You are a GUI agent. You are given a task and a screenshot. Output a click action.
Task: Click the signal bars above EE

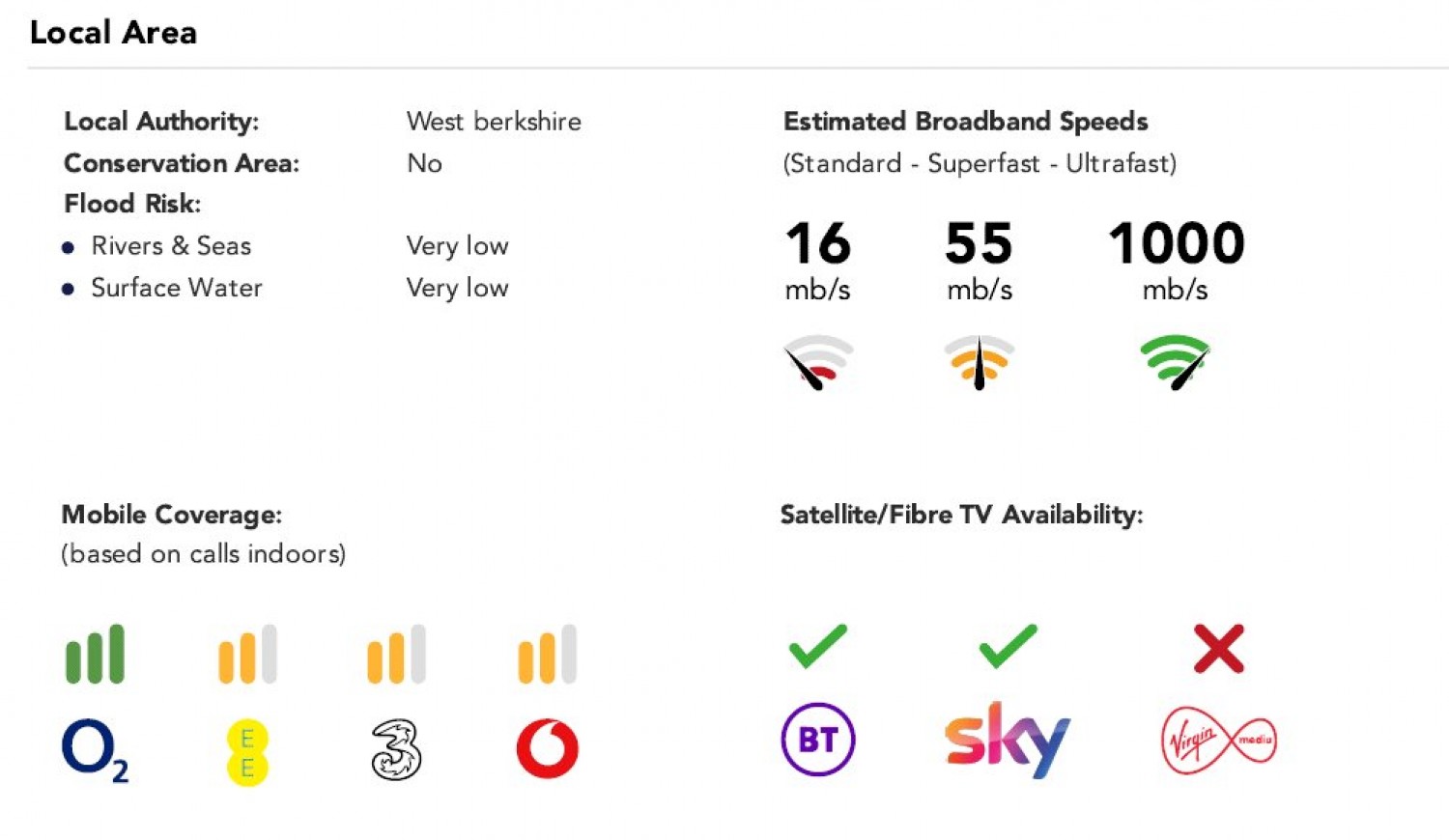(247, 655)
